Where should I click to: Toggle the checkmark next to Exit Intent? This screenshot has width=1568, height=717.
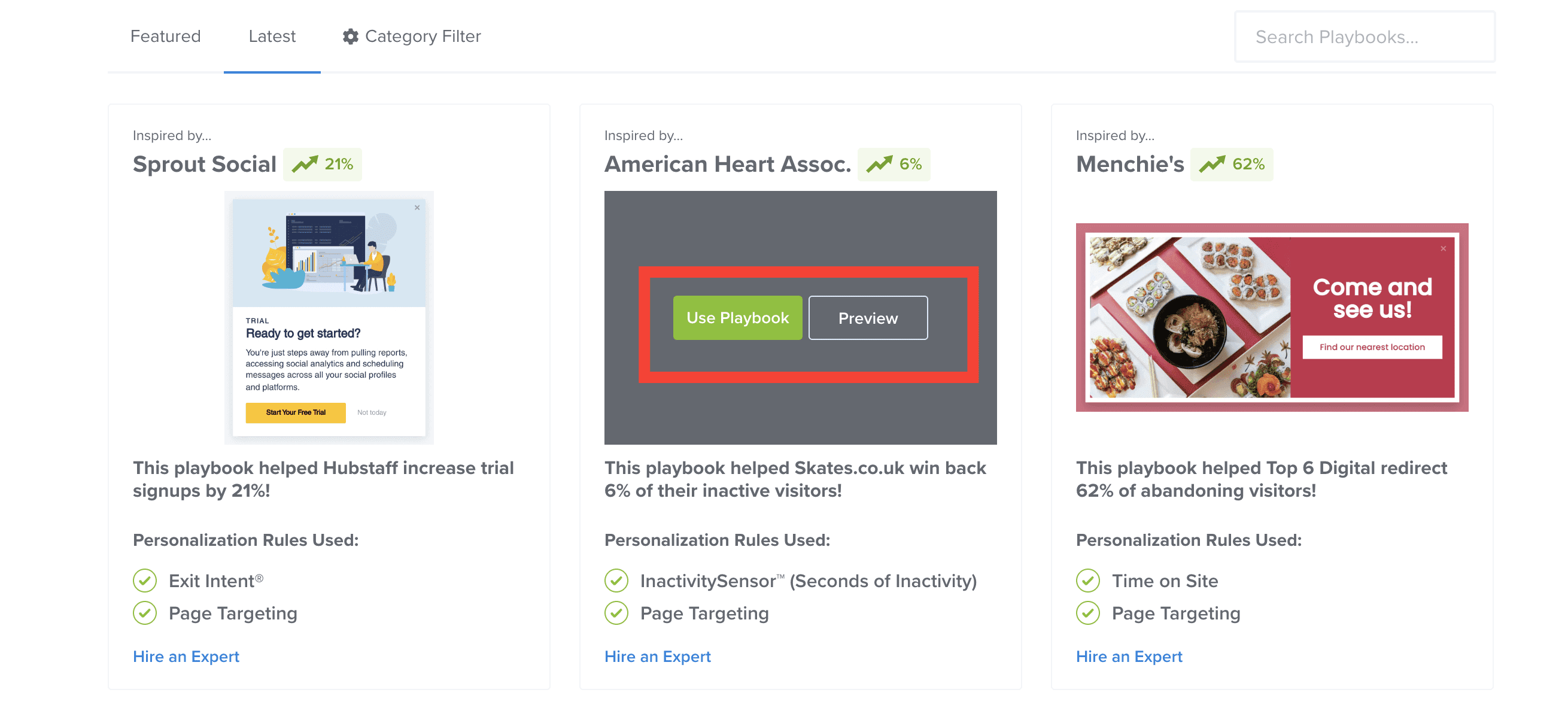click(x=144, y=581)
